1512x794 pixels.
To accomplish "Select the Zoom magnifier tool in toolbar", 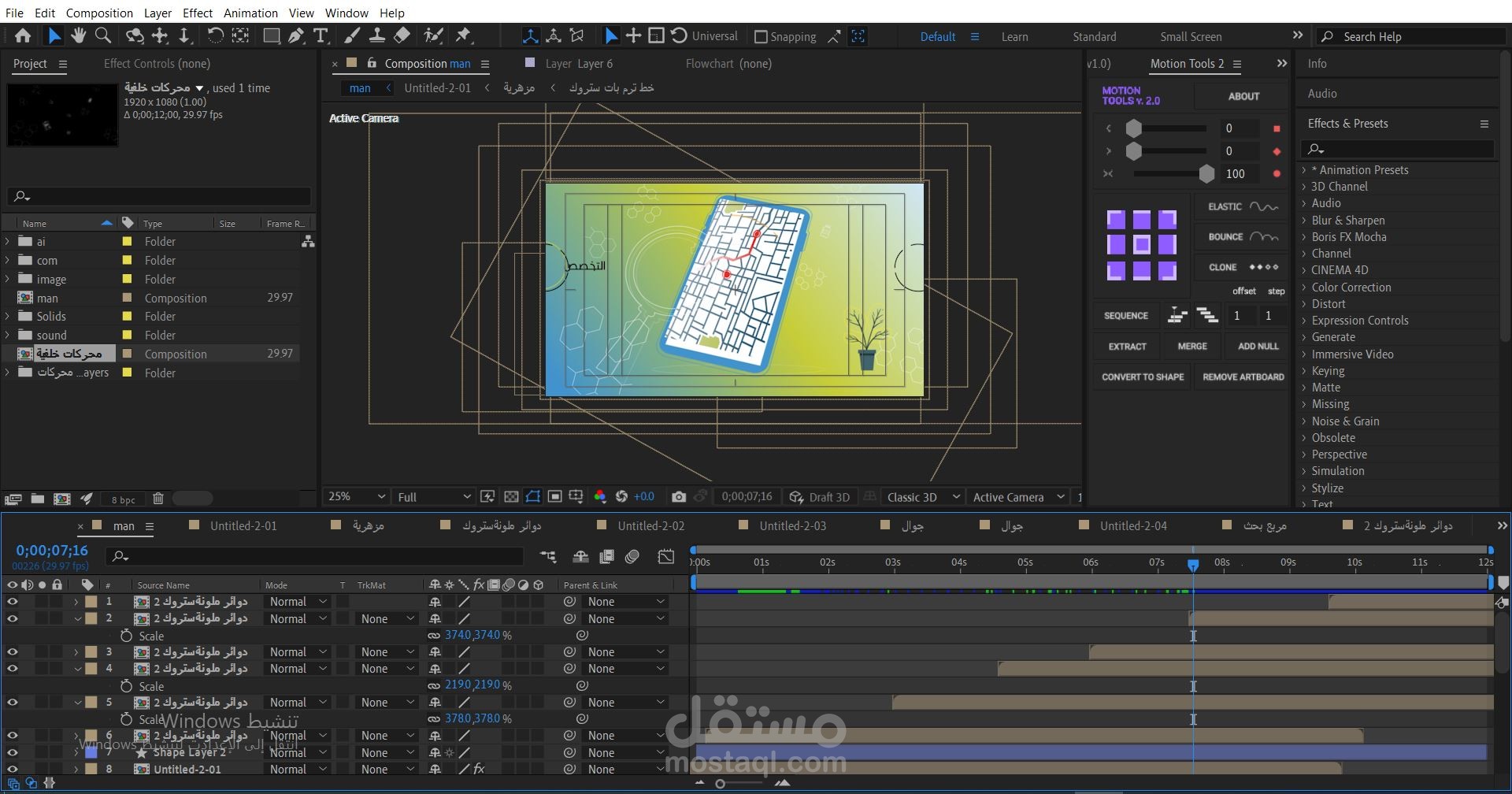I will pyautogui.click(x=103, y=35).
